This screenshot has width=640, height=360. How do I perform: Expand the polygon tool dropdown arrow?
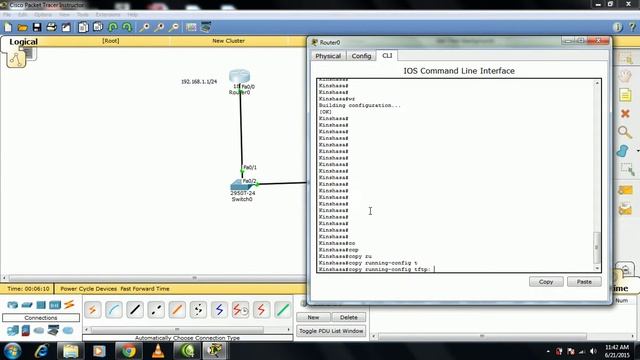[x=638, y=151]
